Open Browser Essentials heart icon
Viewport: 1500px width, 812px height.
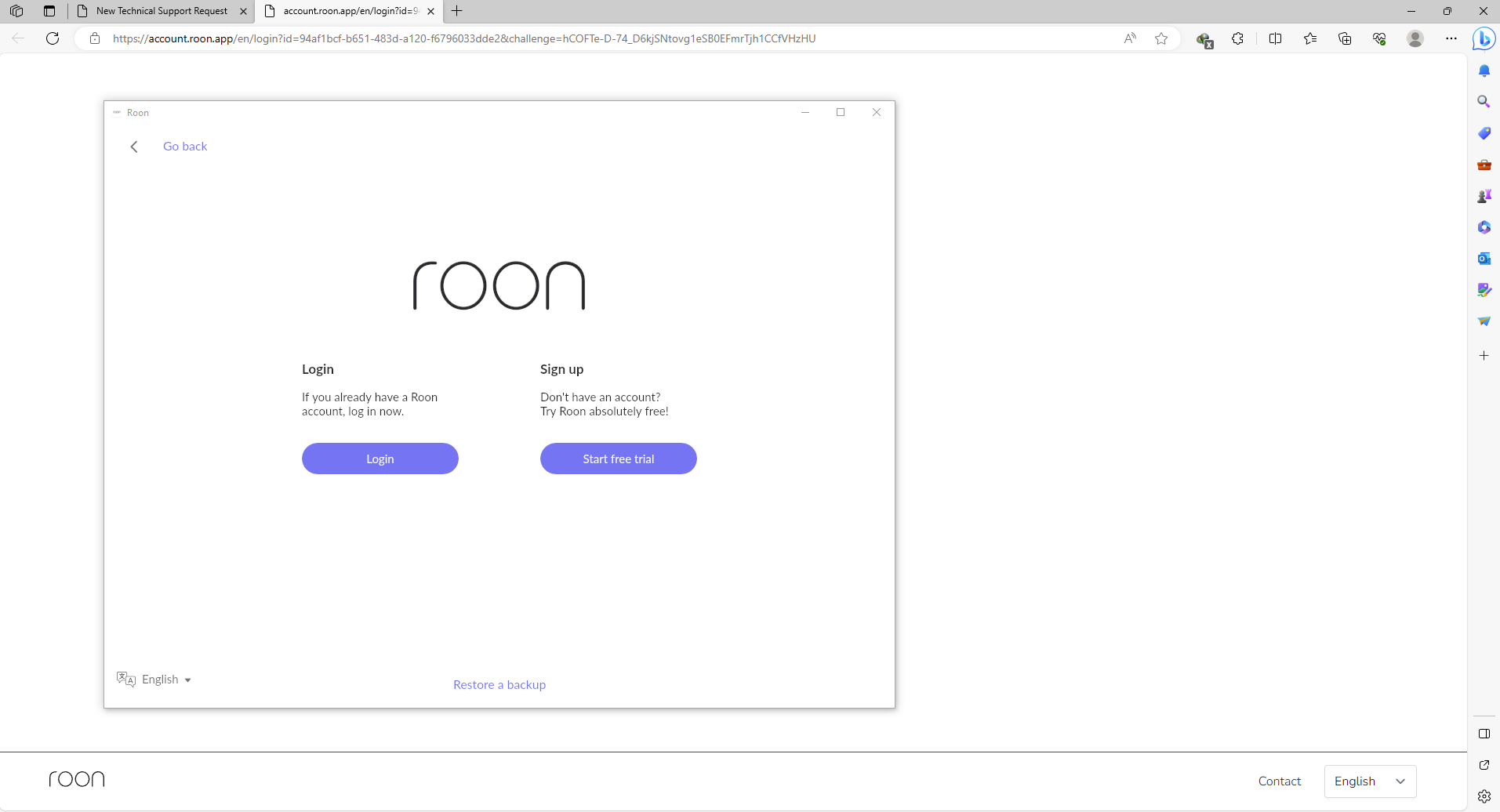pos(1379,38)
